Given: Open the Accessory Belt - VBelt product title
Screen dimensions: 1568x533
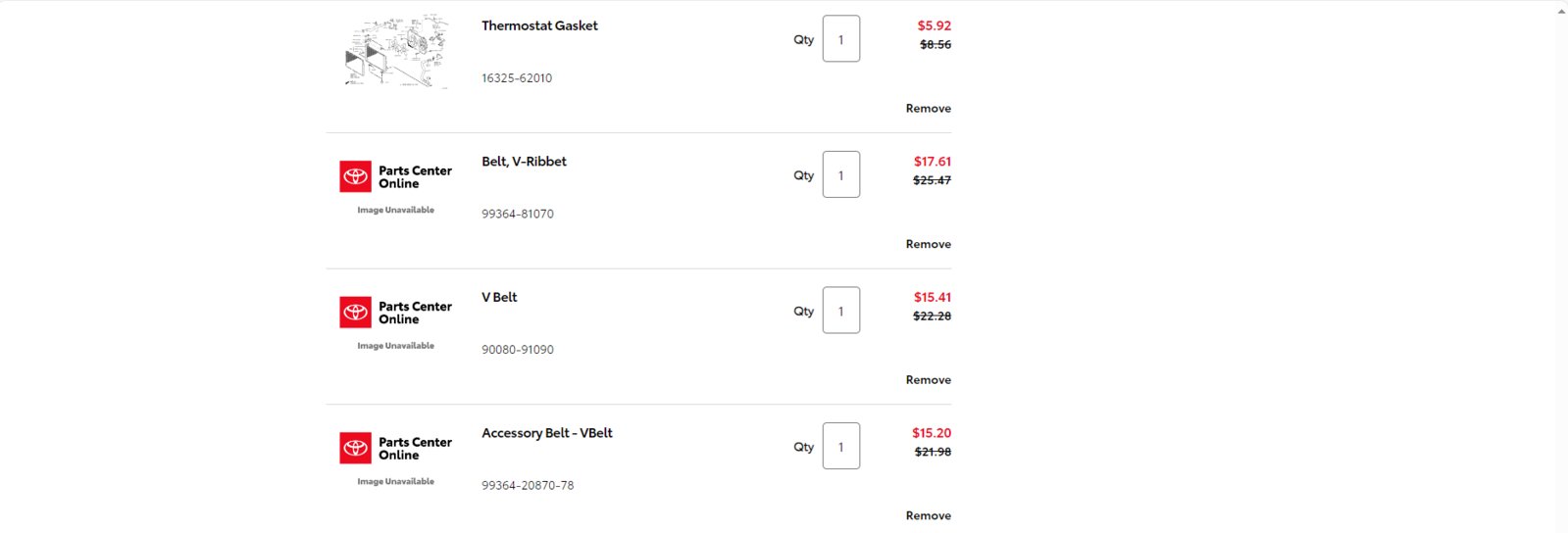Looking at the screenshot, I should click(547, 433).
